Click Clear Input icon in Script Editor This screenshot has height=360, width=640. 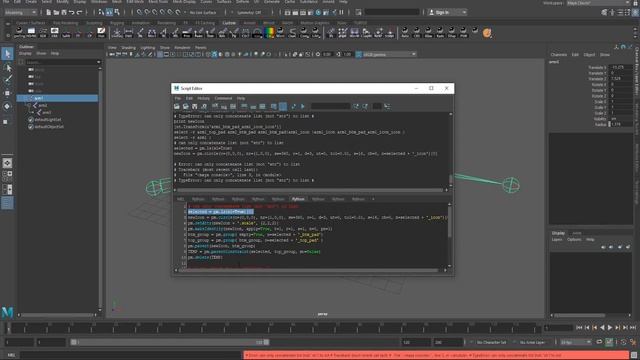coord(224,107)
